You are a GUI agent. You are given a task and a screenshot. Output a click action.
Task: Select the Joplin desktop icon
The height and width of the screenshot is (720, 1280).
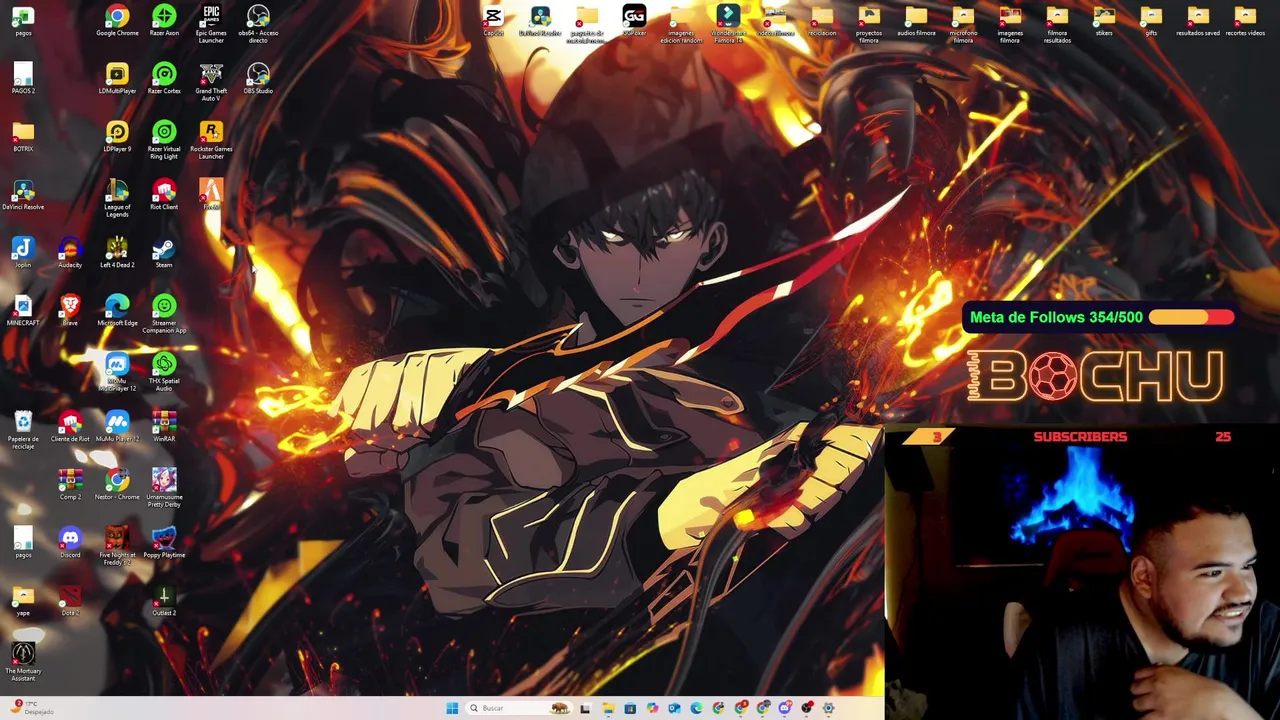[x=23, y=253]
